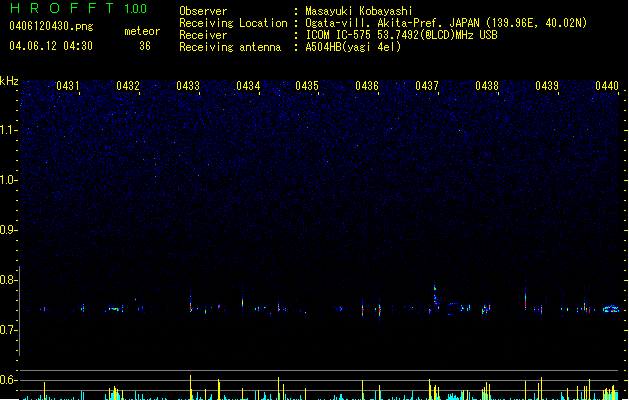Select the Ogata-vill. Akita-Pref. JAPAN location text
The image size is (629, 400).
pyautogui.click(x=446, y=23)
